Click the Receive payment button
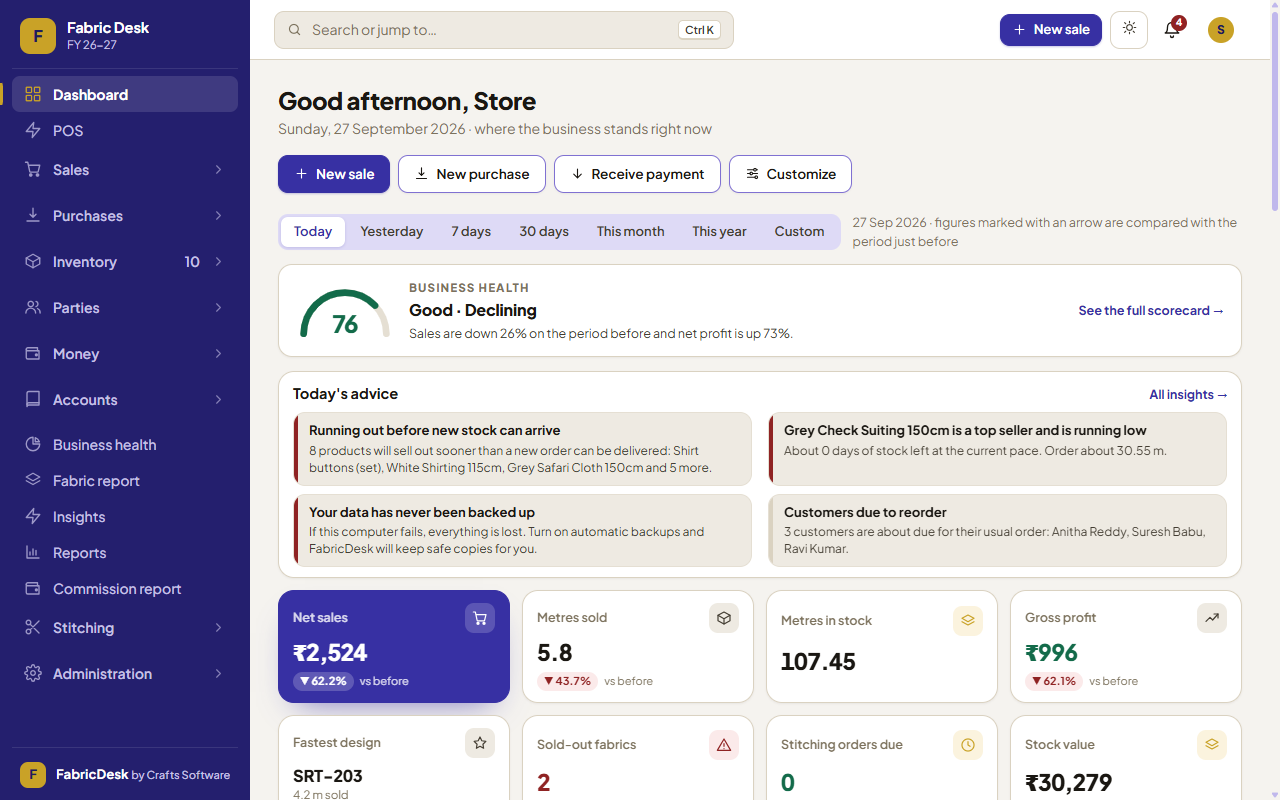 coord(637,174)
